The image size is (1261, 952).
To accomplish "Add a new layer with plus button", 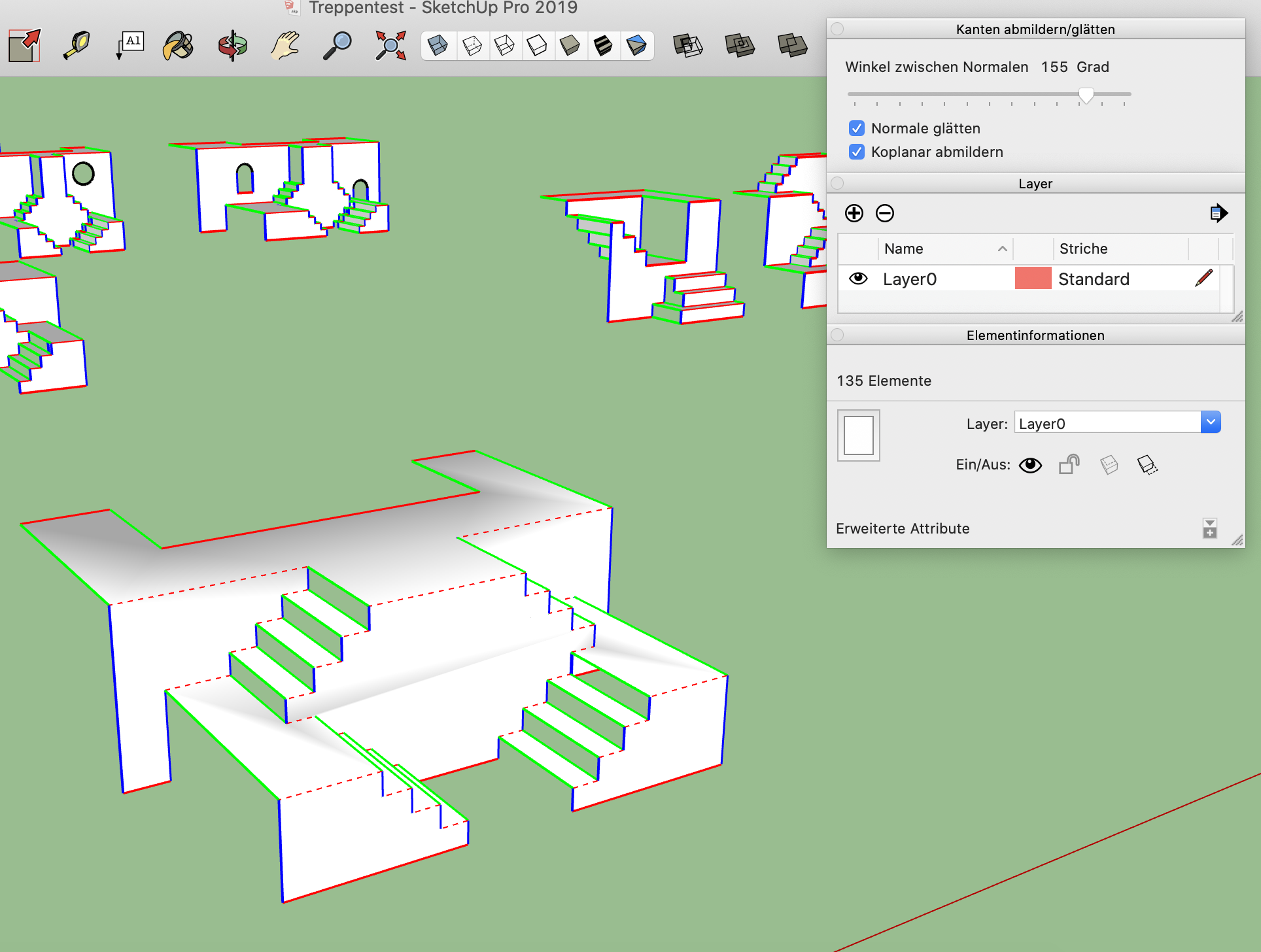I will click(854, 213).
